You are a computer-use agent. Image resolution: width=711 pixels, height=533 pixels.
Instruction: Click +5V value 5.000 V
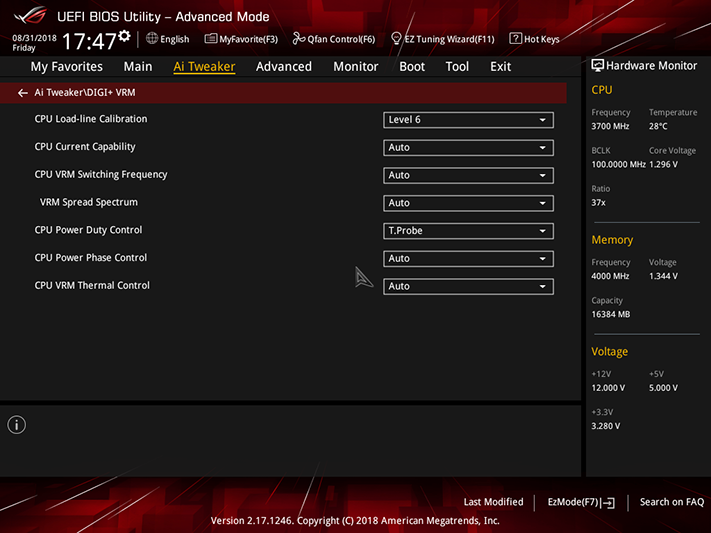pyautogui.click(x=663, y=388)
